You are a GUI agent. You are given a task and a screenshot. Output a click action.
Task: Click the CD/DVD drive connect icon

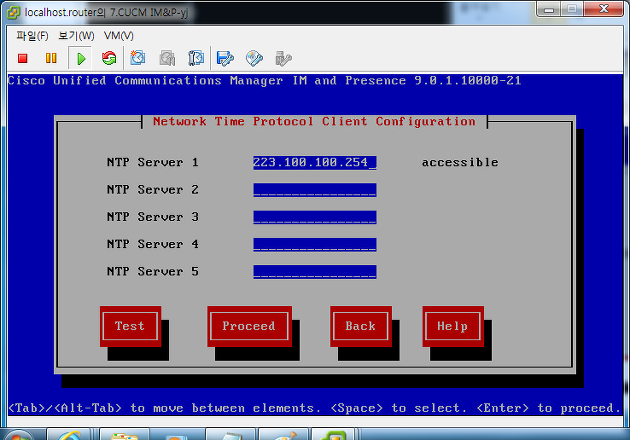click(x=254, y=58)
